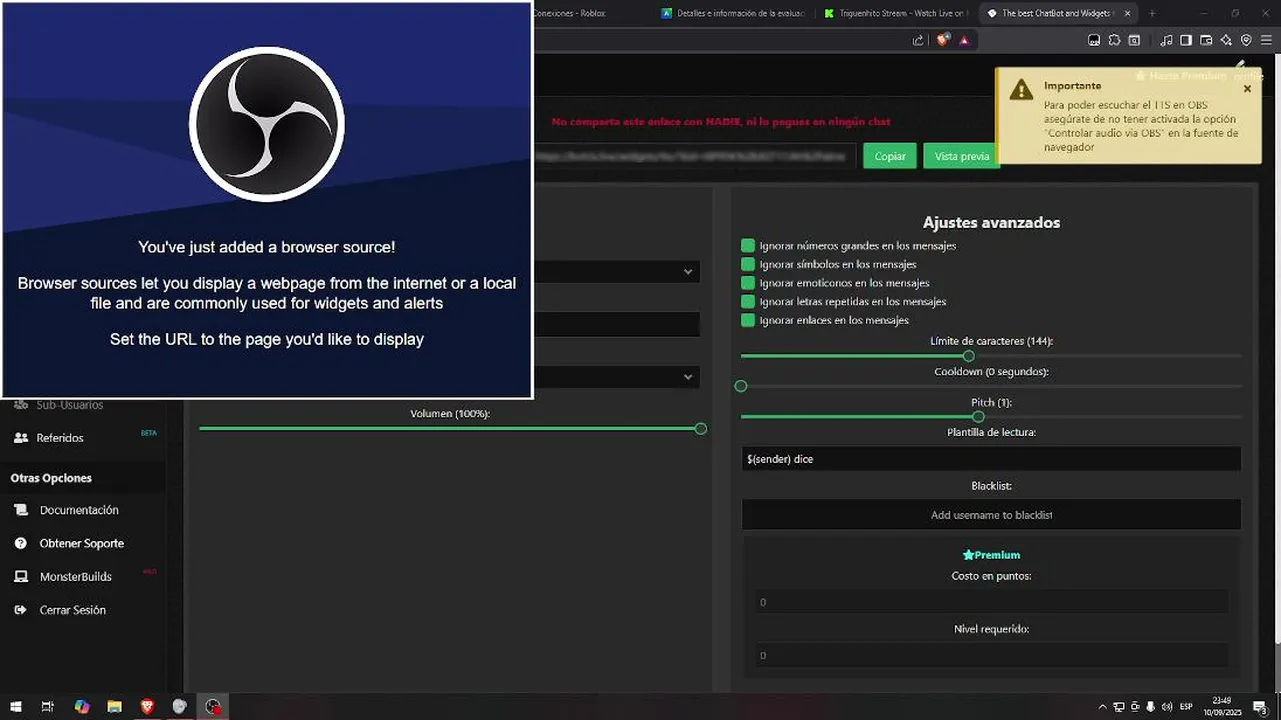The image size is (1281, 720).
Task: Click the ESP language indicator in tray
Action: tap(1186, 707)
